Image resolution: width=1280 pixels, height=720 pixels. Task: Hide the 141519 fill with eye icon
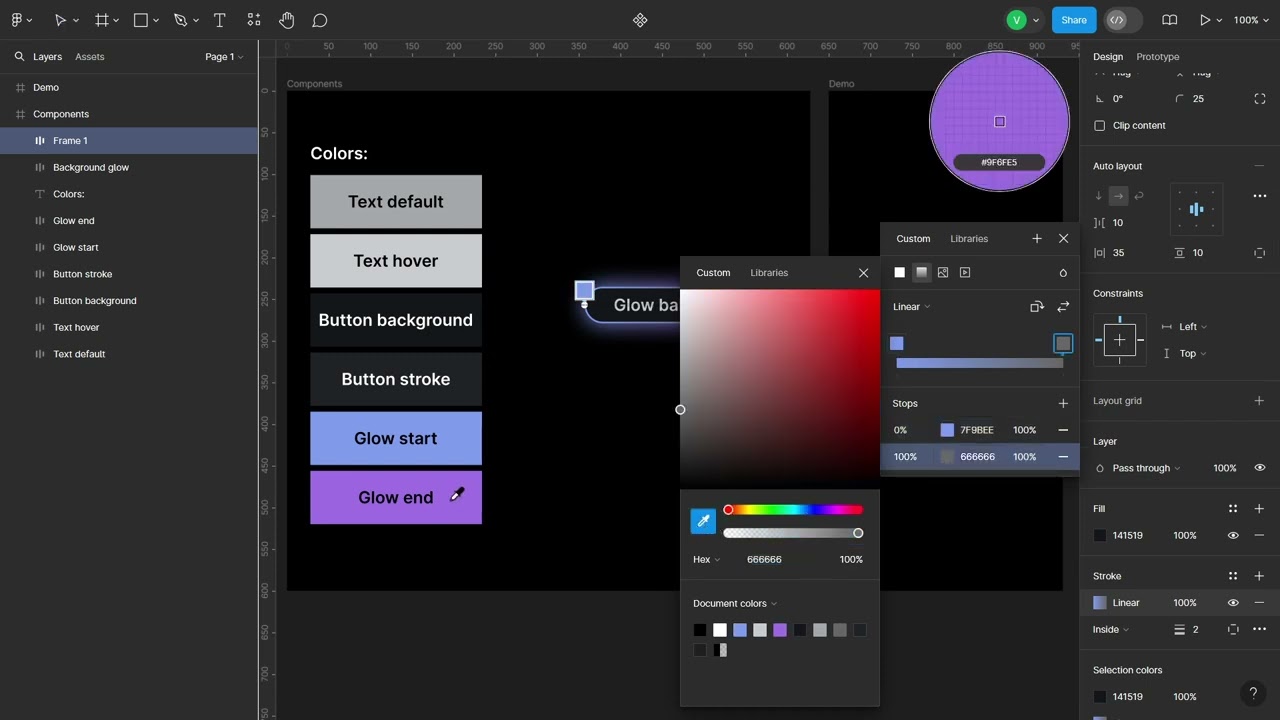[x=1233, y=536]
